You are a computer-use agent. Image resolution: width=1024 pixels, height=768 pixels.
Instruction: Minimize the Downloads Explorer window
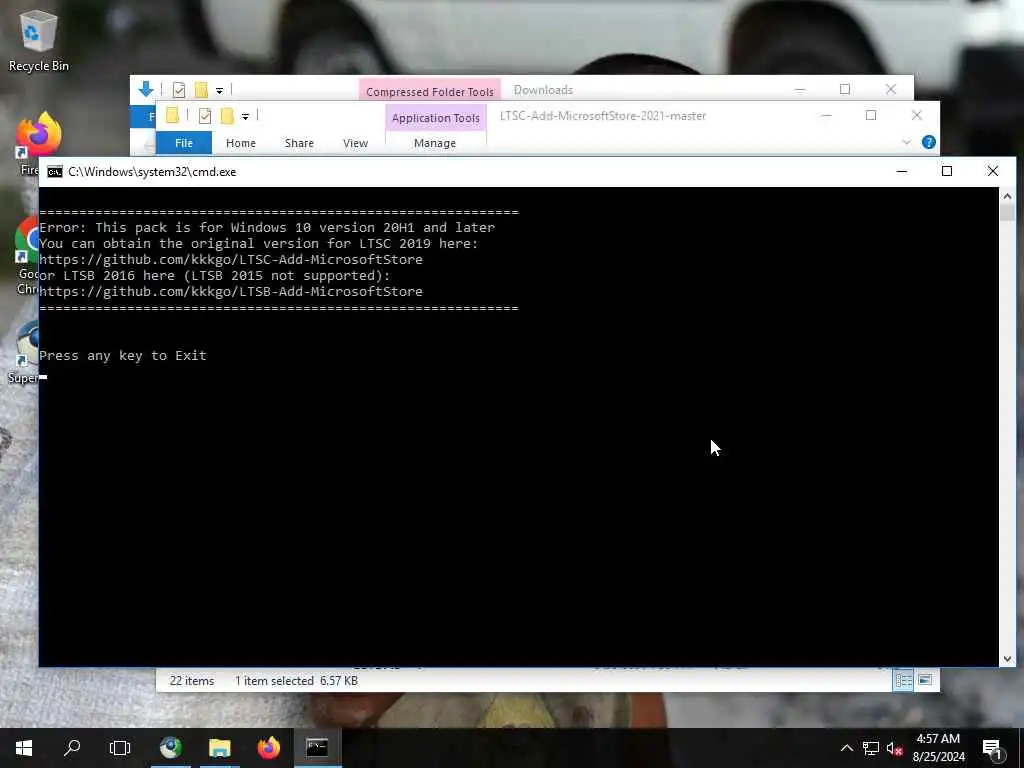800,89
